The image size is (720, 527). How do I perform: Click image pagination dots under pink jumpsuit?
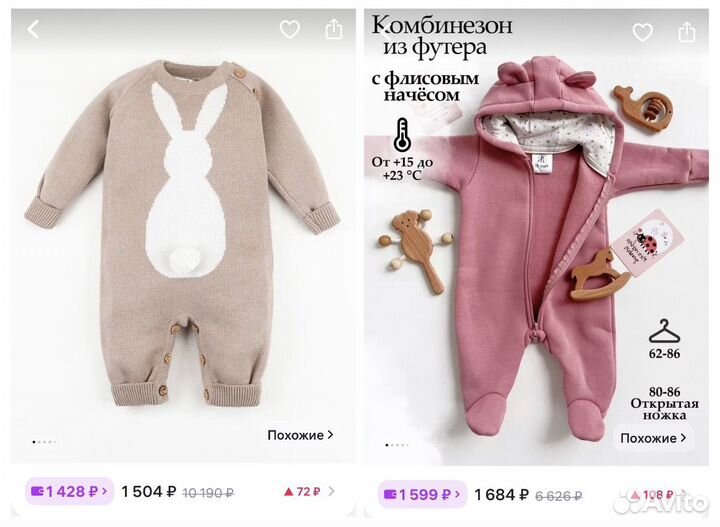pyautogui.click(x=398, y=446)
